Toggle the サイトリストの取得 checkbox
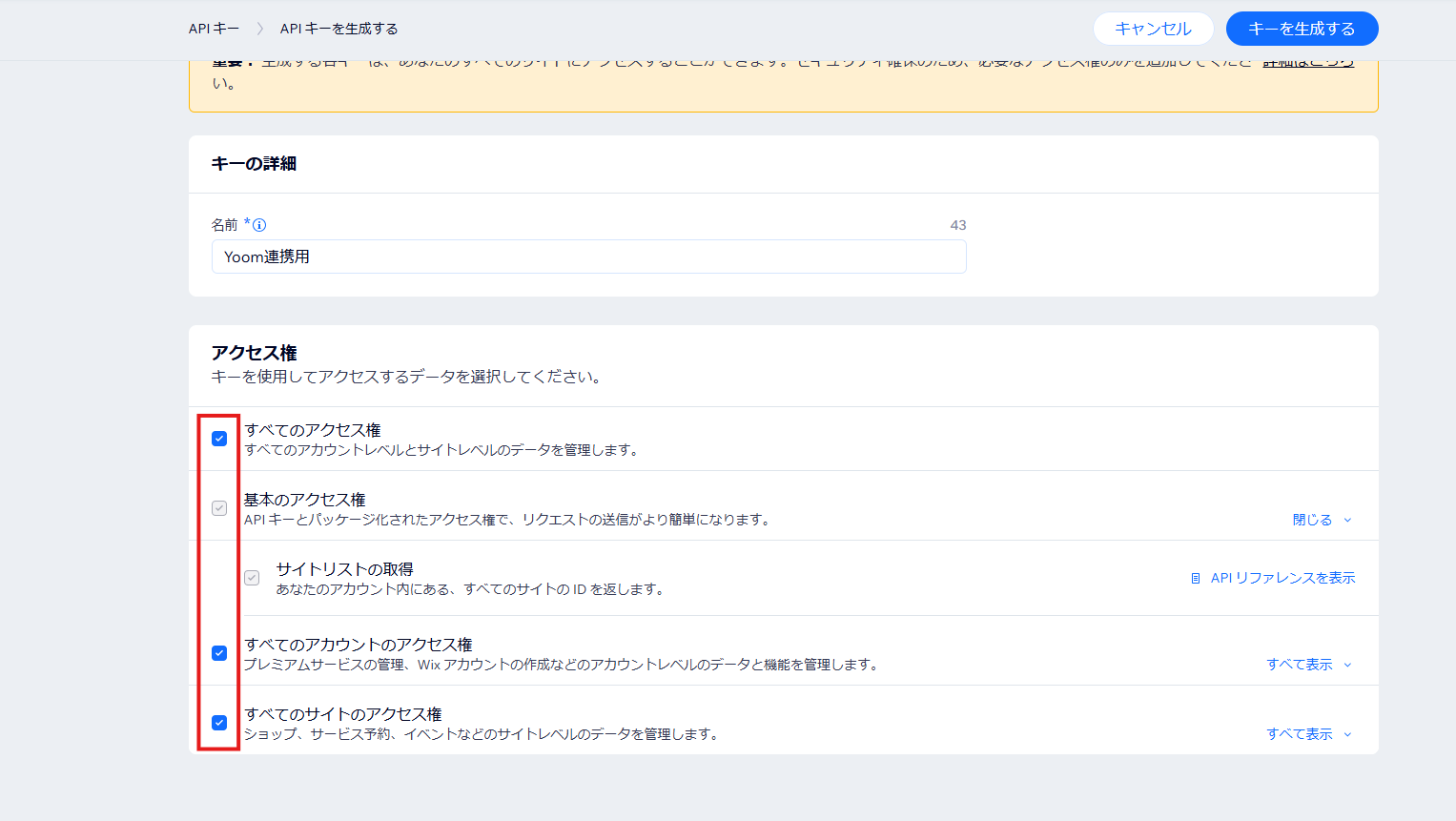 (x=252, y=578)
